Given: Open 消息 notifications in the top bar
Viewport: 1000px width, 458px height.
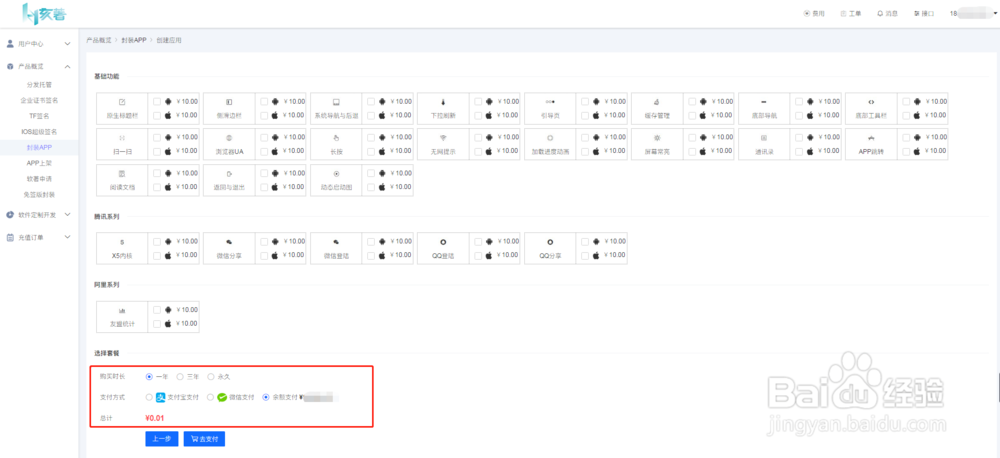Looking at the screenshot, I should [x=888, y=13].
